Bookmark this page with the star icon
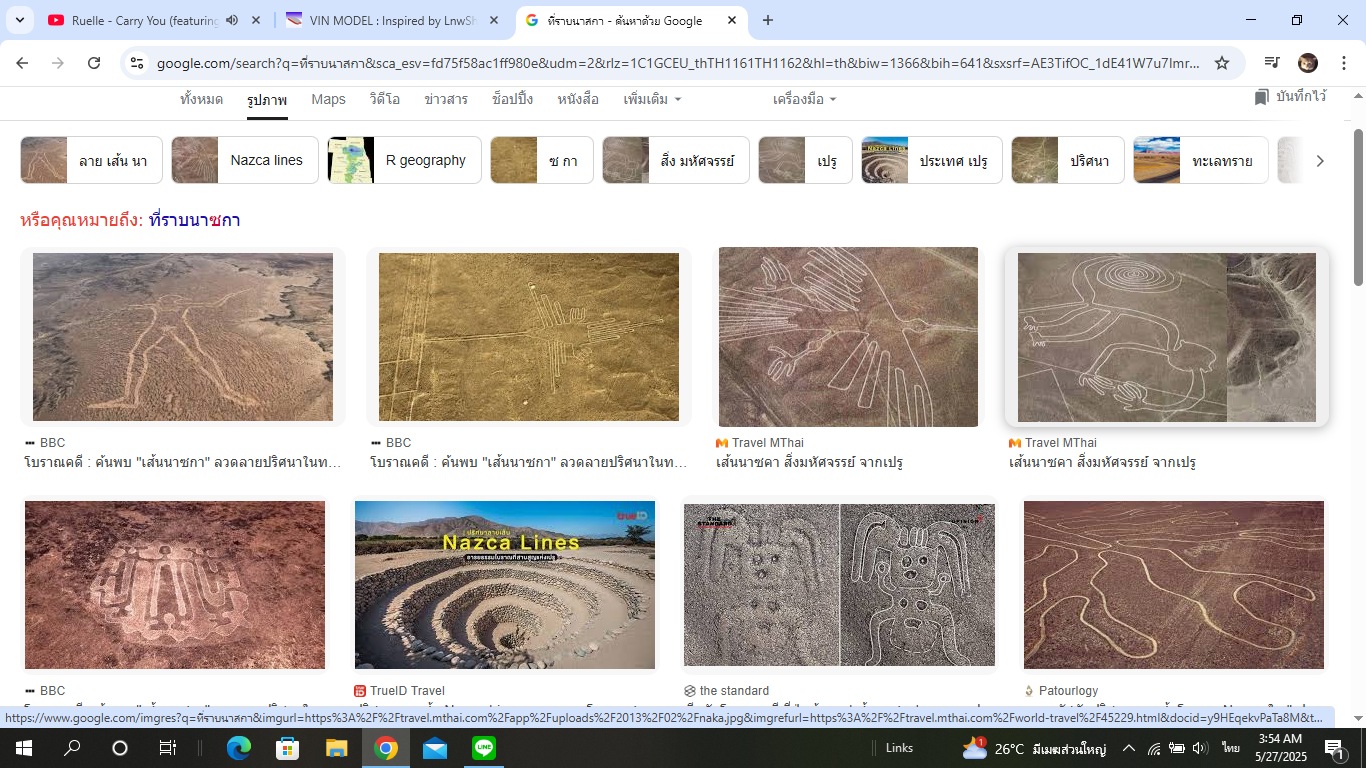Viewport: 1366px width, 768px height. pos(1221,63)
